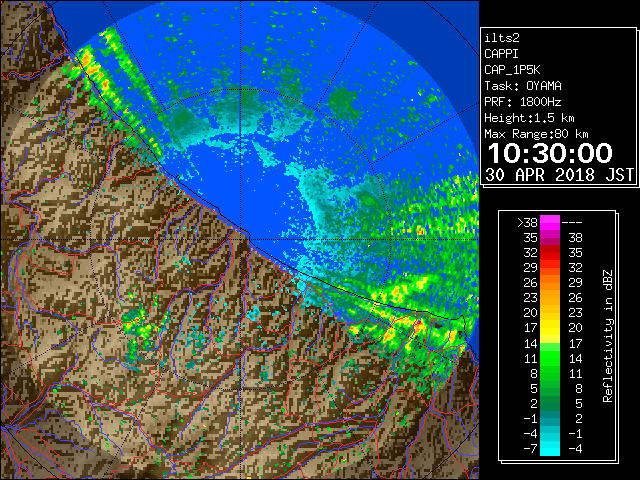Screen dimensions: 640x480
Task: Click the magenta >38 dBZ legend swatch
Action: (x=550, y=223)
